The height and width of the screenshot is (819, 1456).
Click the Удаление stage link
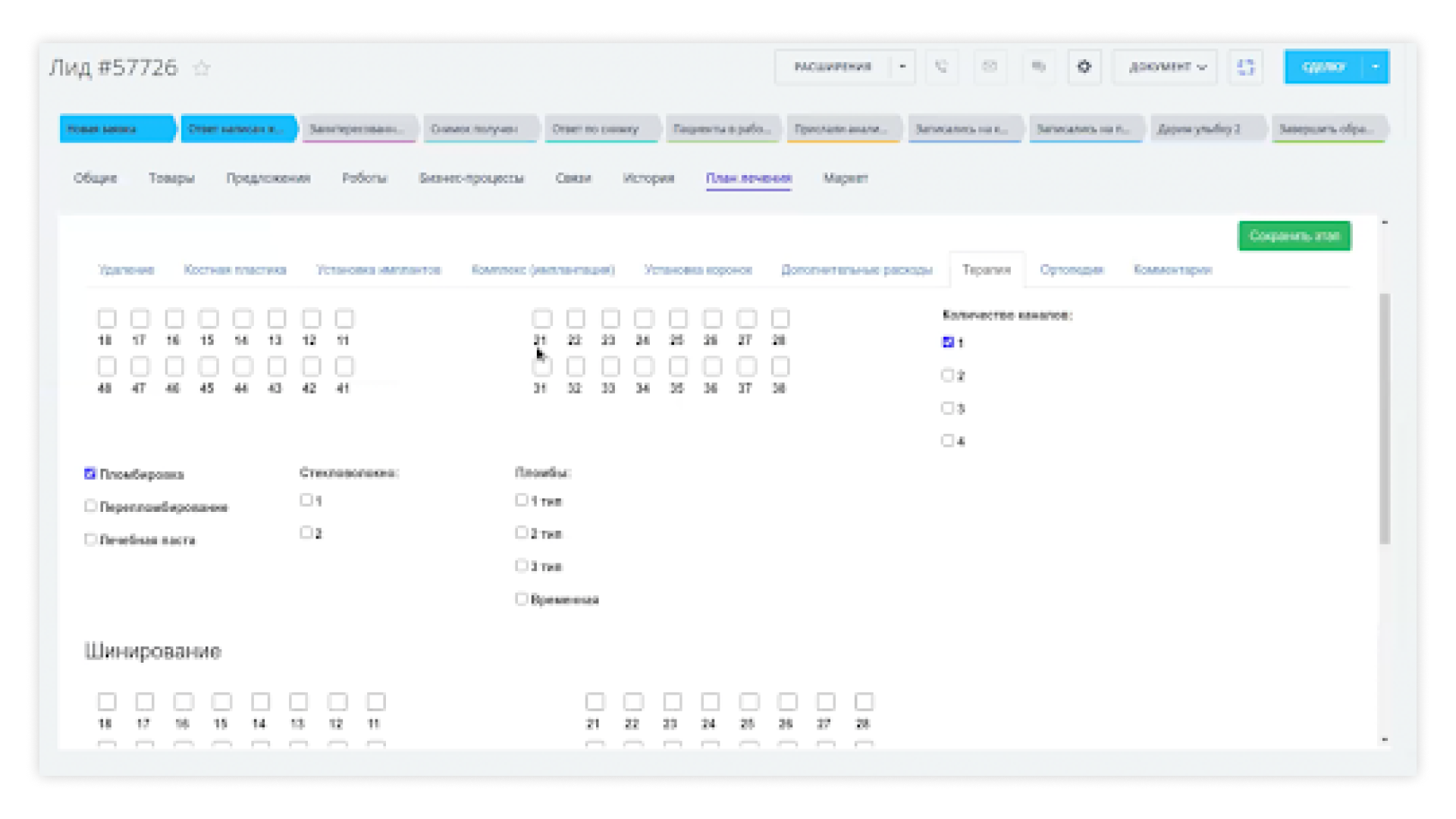(x=127, y=270)
